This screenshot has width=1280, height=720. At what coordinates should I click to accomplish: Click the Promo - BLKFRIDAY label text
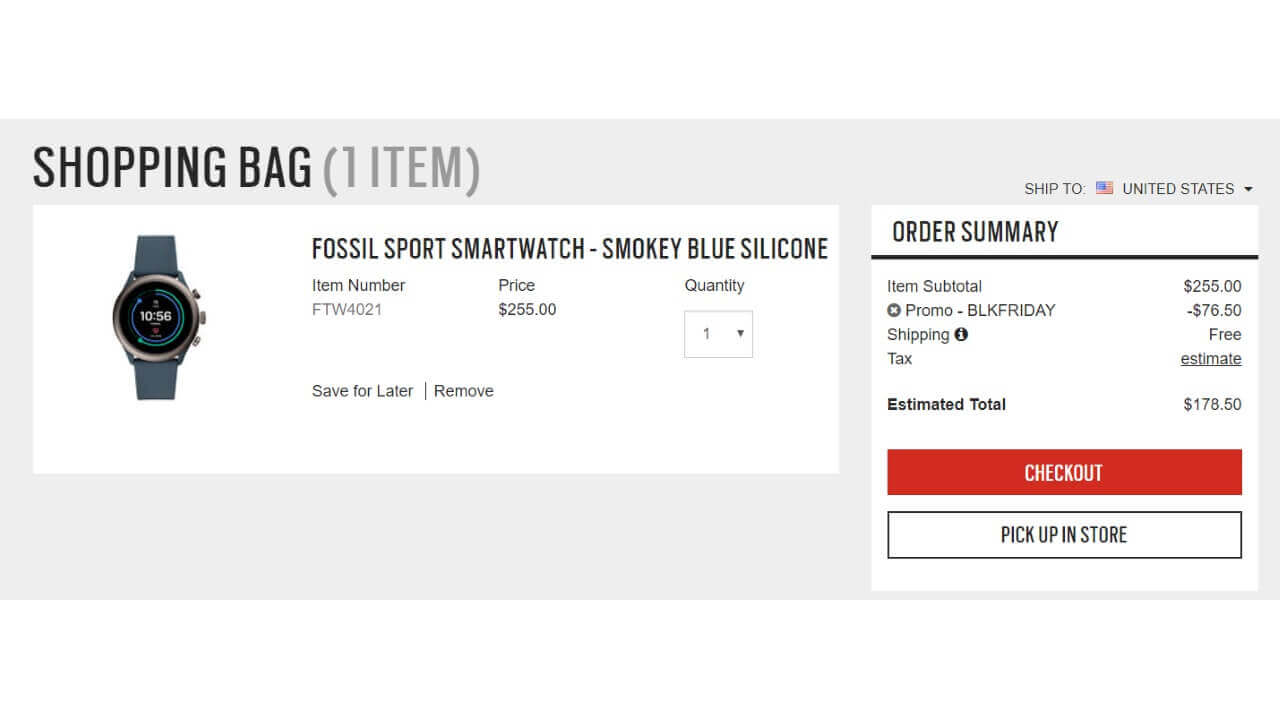pos(980,311)
